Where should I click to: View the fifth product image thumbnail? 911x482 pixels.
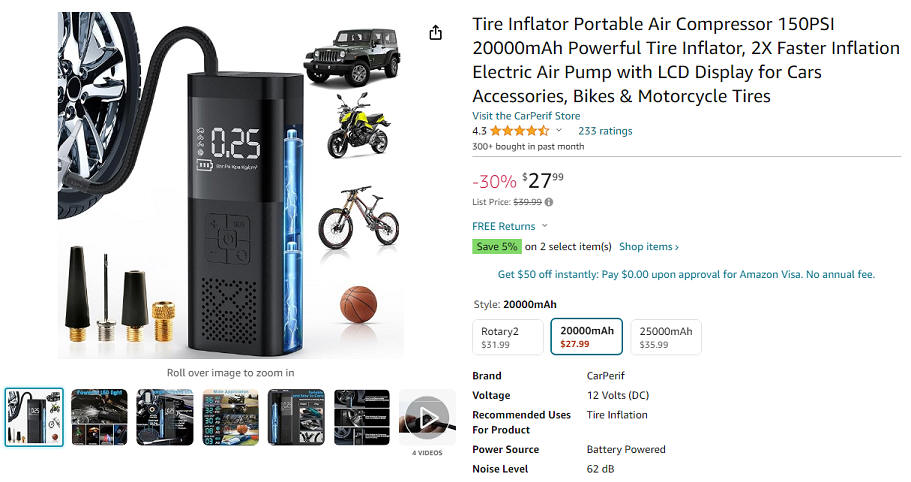pyautogui.click(x=296, y=417)
